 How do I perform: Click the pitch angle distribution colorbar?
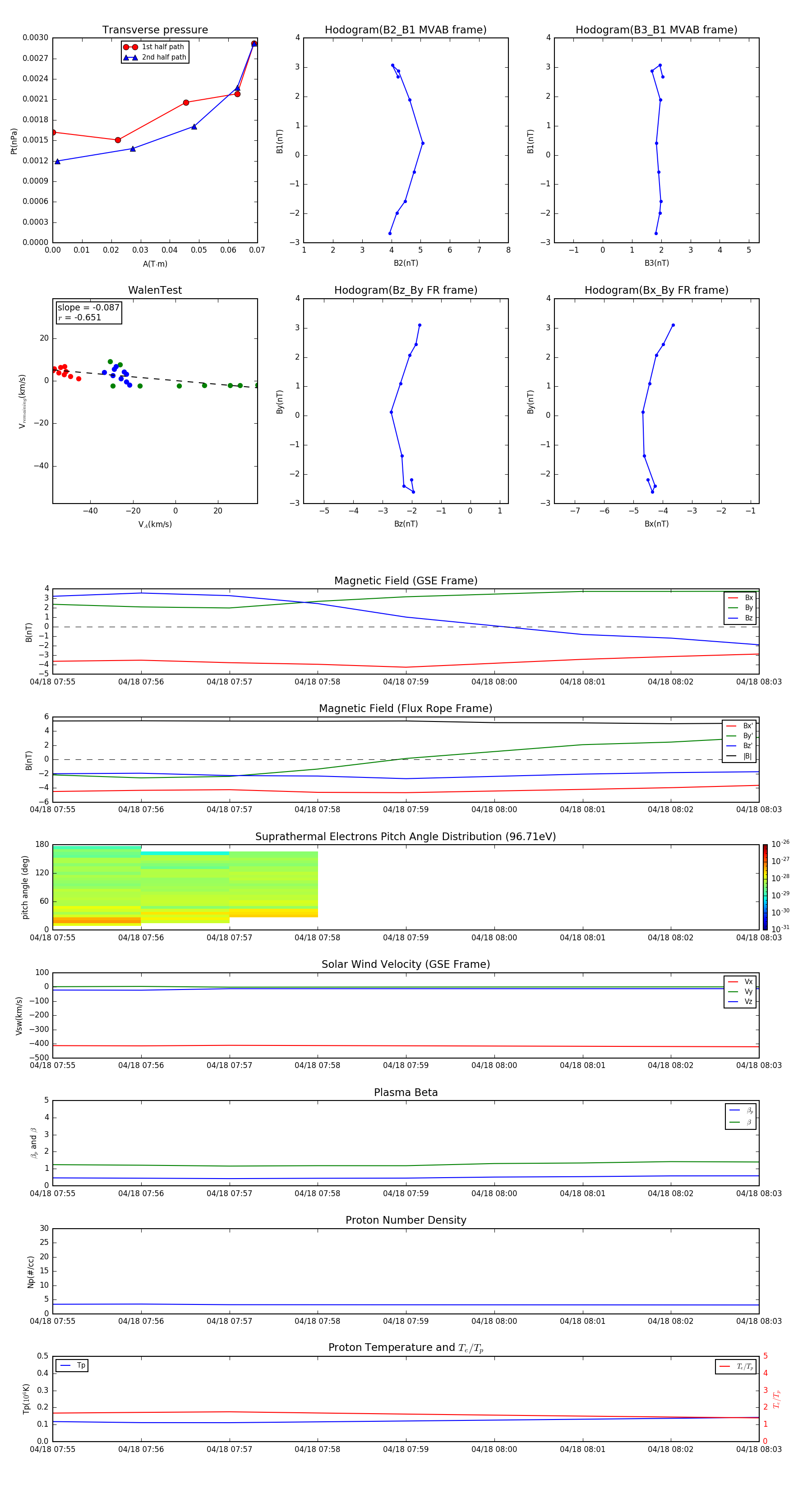(765, 887)
